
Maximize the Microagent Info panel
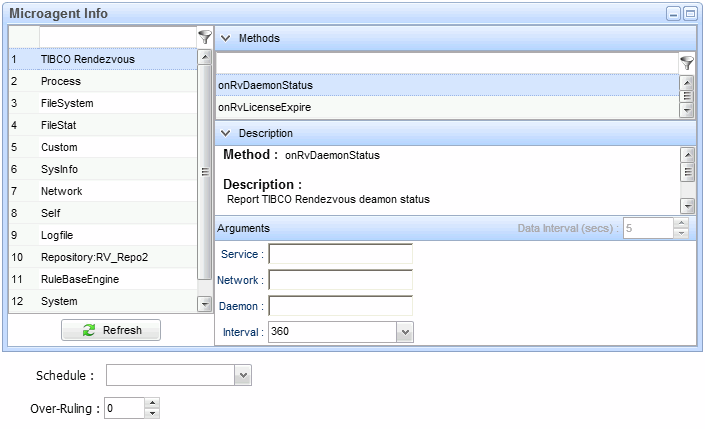690,14
